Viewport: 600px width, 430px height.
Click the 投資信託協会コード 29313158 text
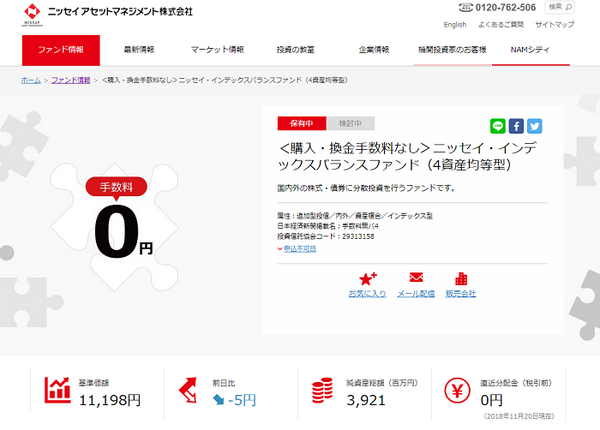(x=326, y=236)
